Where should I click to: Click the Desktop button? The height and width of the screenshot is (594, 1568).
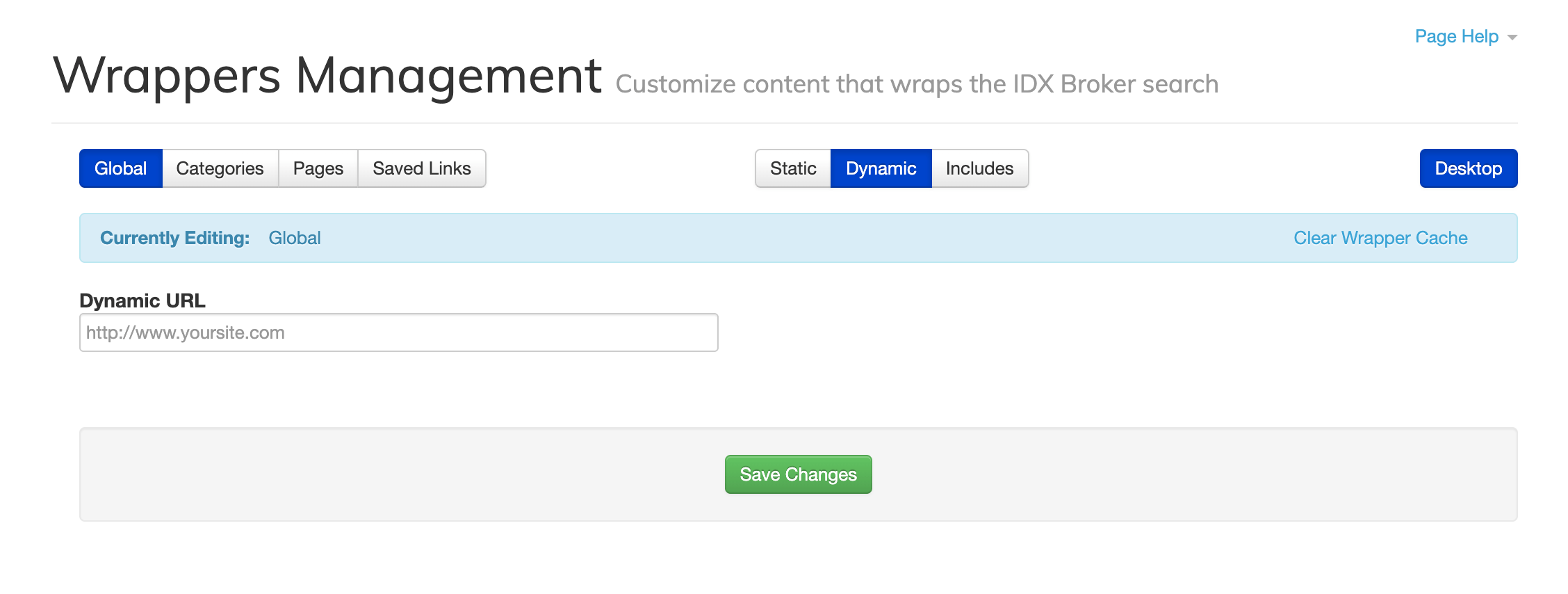tap(1468, 168)
